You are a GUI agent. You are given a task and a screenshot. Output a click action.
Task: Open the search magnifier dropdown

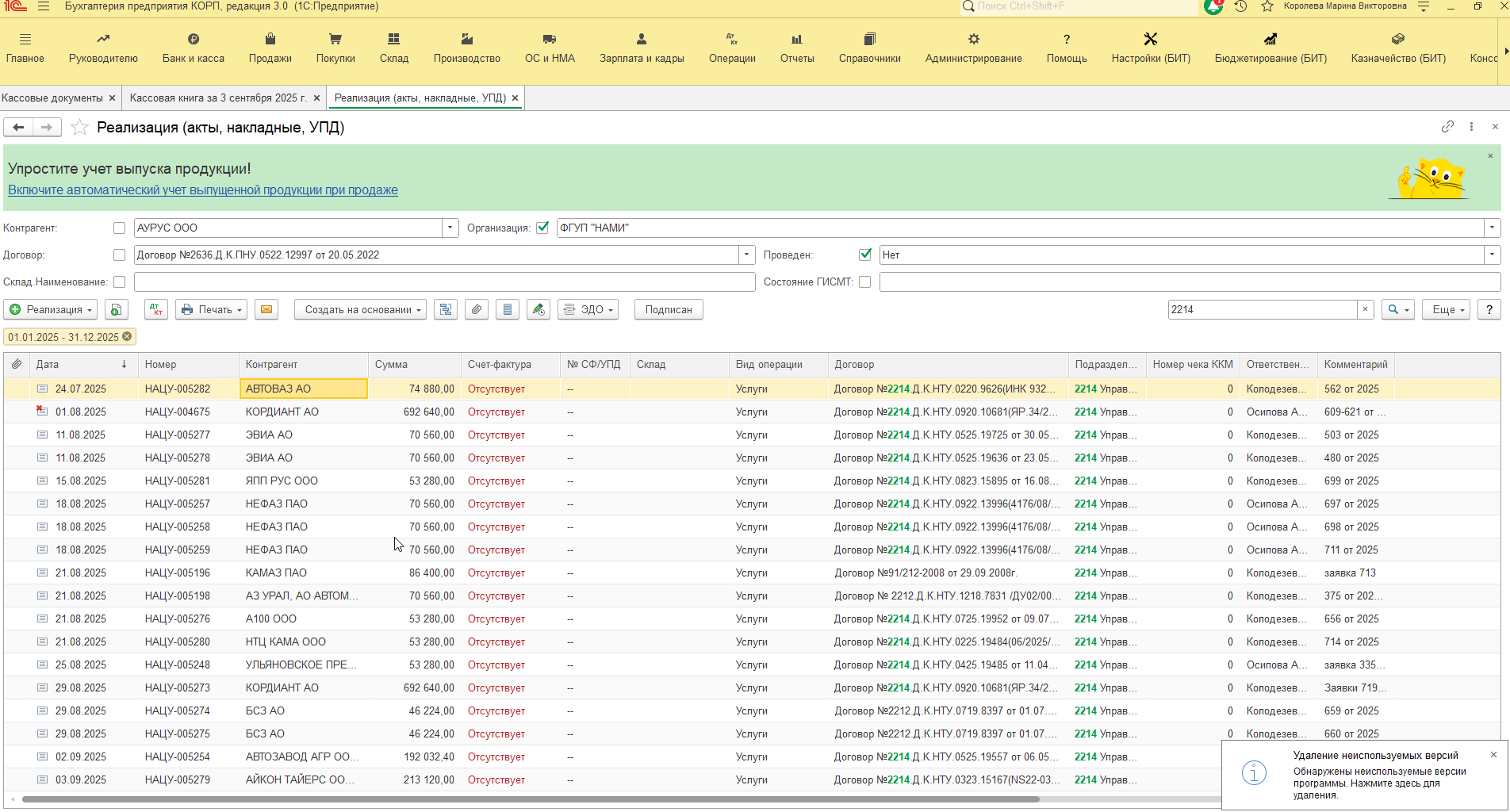tap(1398, 310)
